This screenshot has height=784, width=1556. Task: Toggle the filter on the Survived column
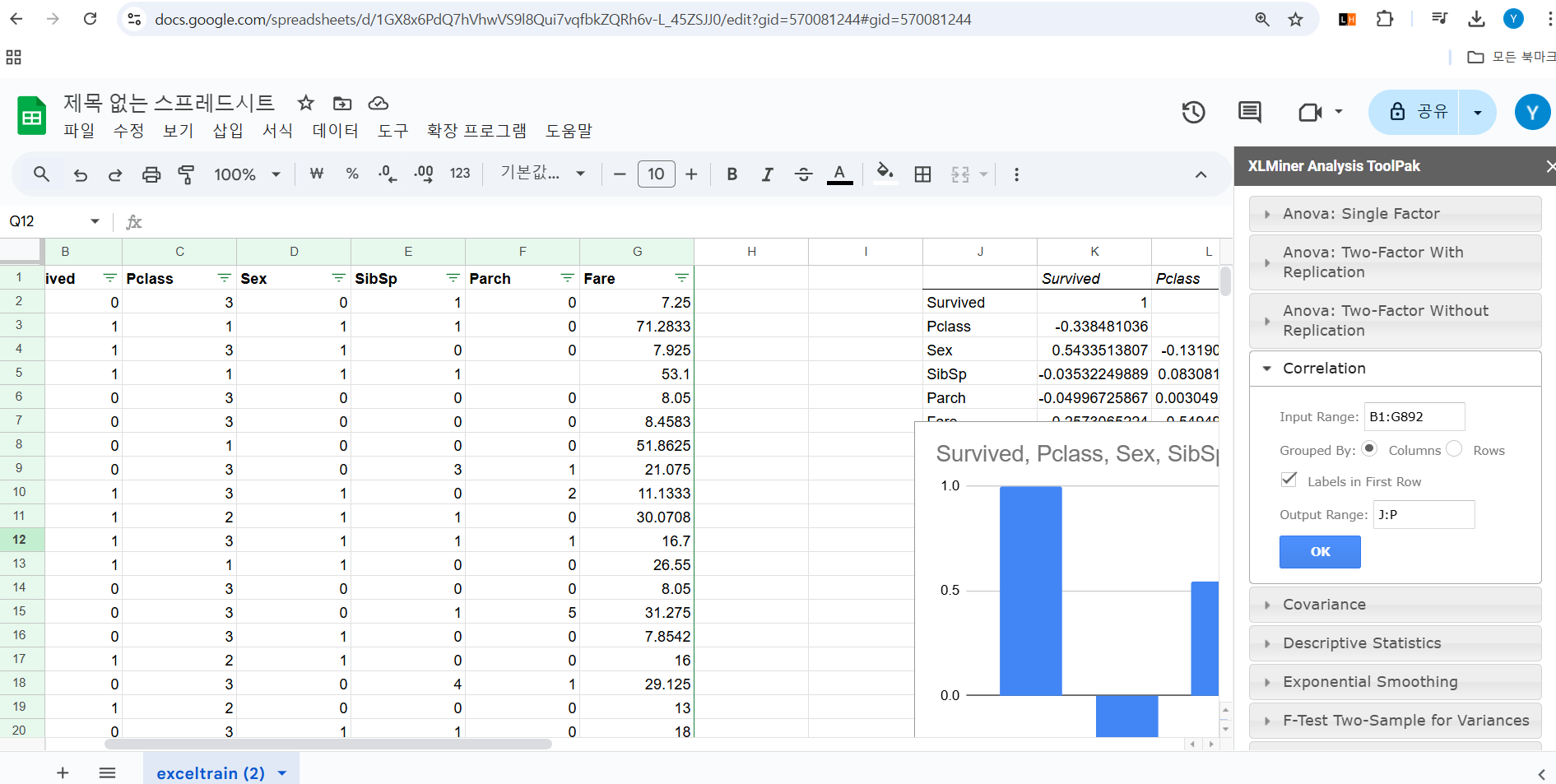click(x=109, y=278)
